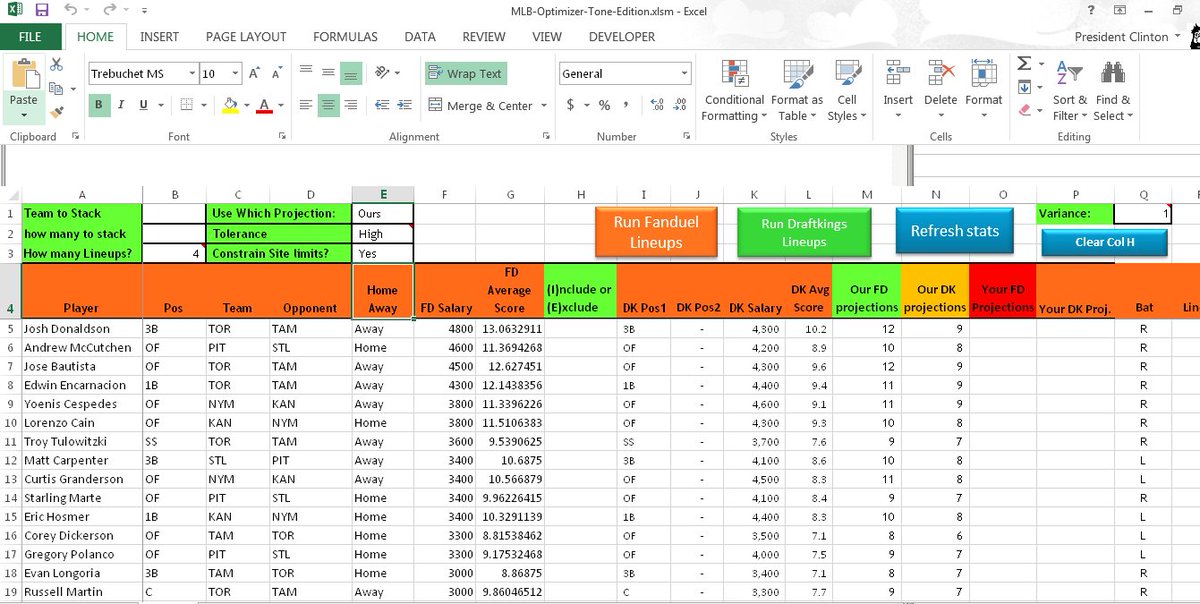
Task: Open Excel Help question mark
Action: coord(1091,10)
